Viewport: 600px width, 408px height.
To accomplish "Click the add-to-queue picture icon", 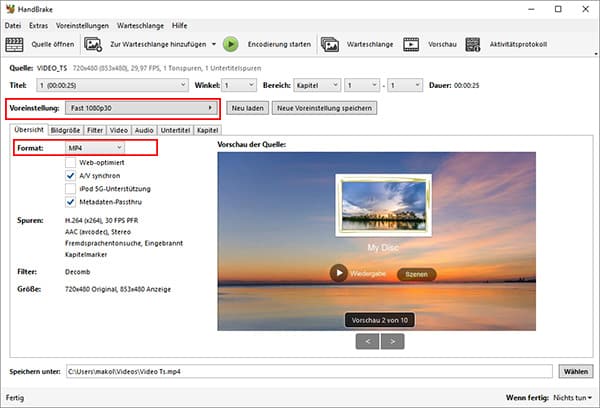I will point(93,44).
